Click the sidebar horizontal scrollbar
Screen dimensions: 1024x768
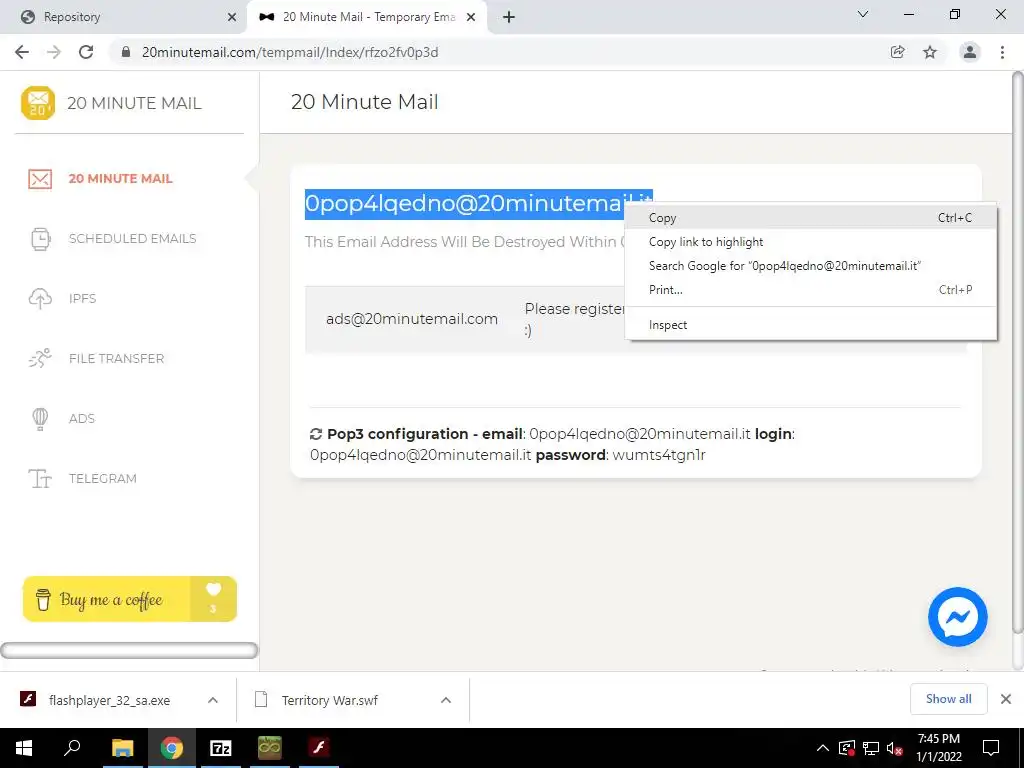click(x=129, y=650)
